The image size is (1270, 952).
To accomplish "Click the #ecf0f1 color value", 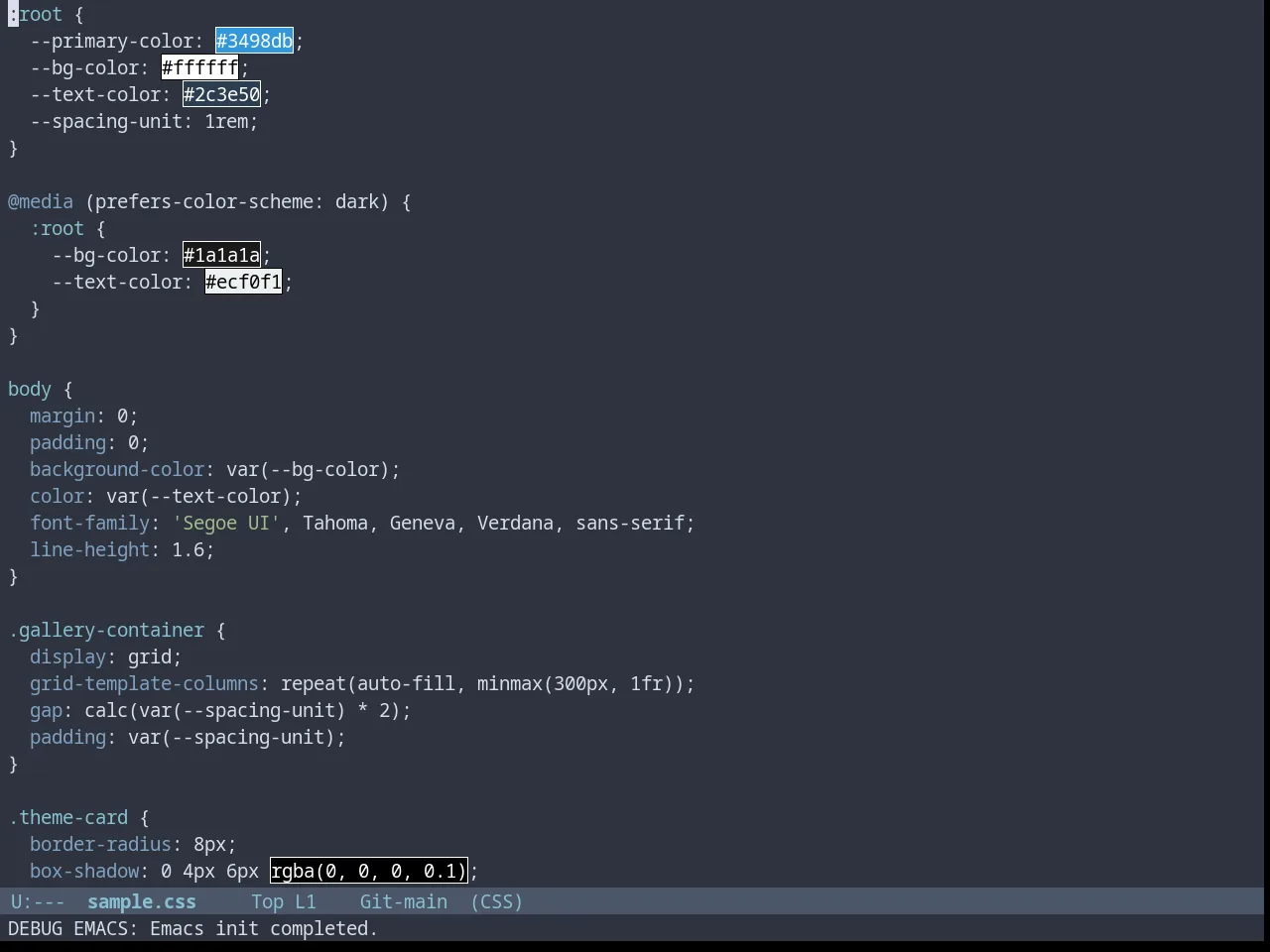I will [243, 282].
